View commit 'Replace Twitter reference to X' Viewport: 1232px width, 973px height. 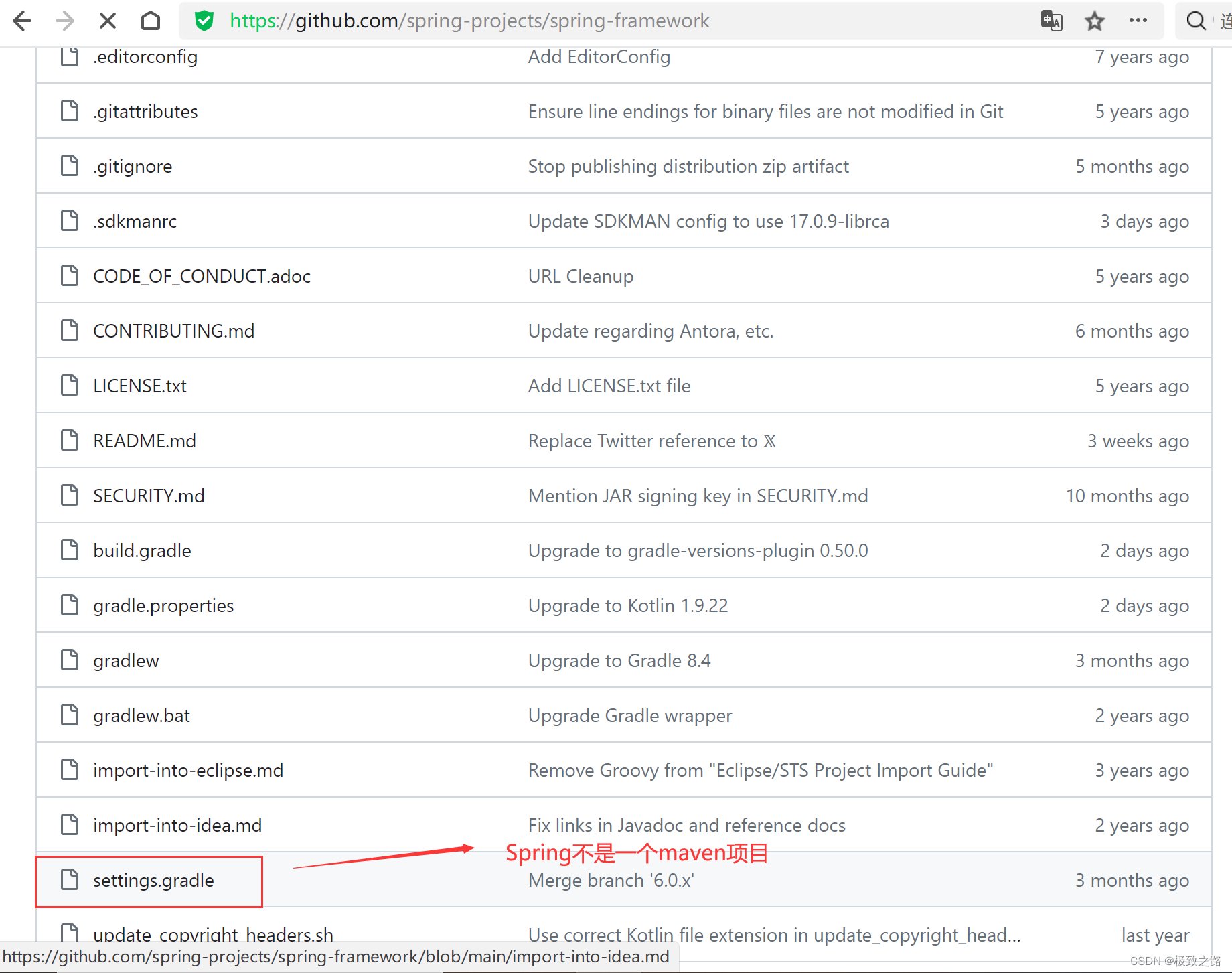[652, 441]
